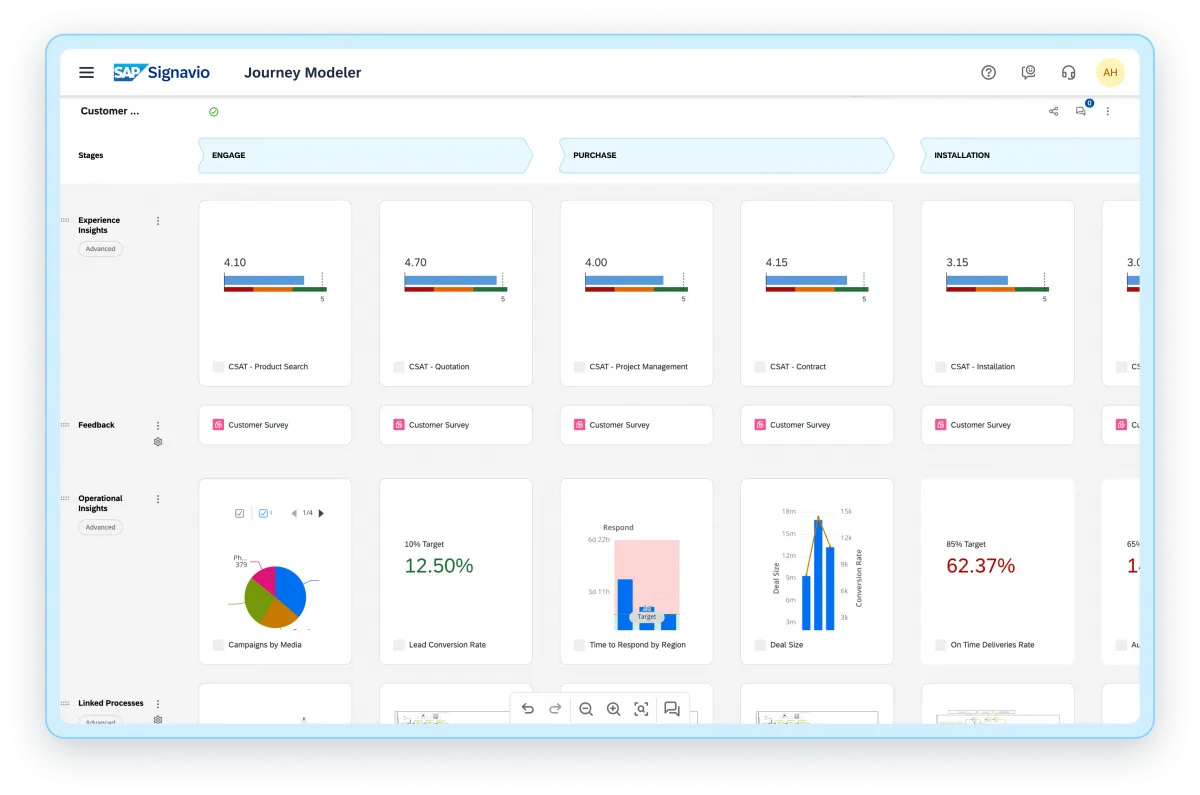This screenshot has width=1200, height=795.
Task: Tick checkbox beside CSAT - Product Search
Action: click(219, 367)
